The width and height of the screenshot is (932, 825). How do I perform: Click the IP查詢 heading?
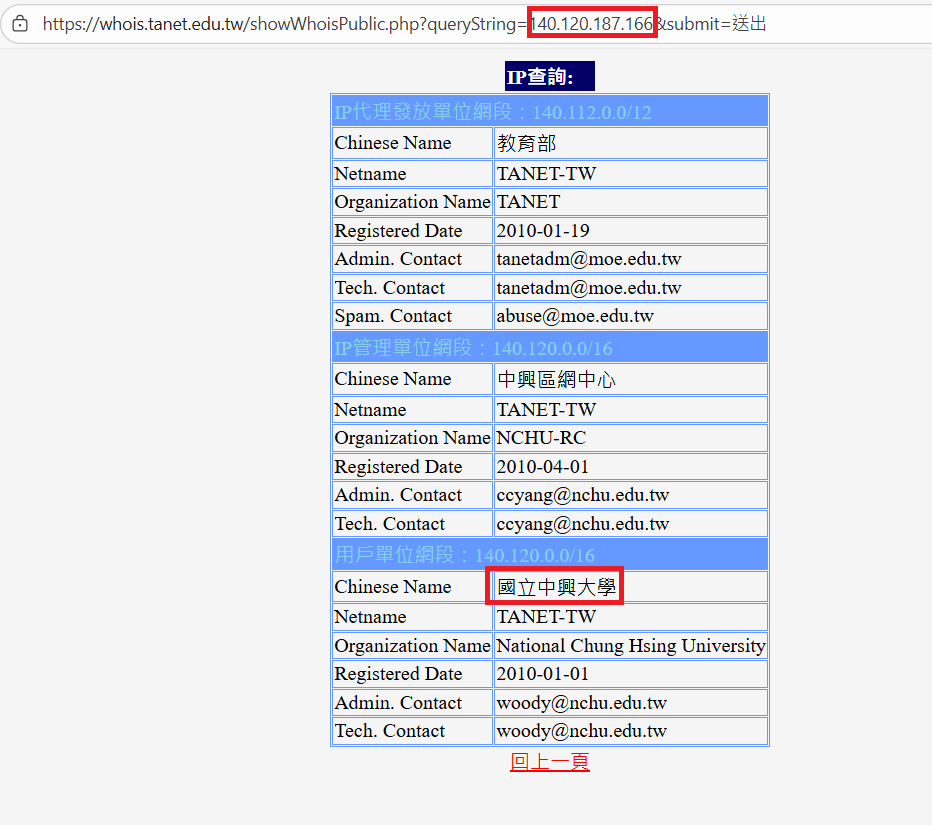(550, 77)
